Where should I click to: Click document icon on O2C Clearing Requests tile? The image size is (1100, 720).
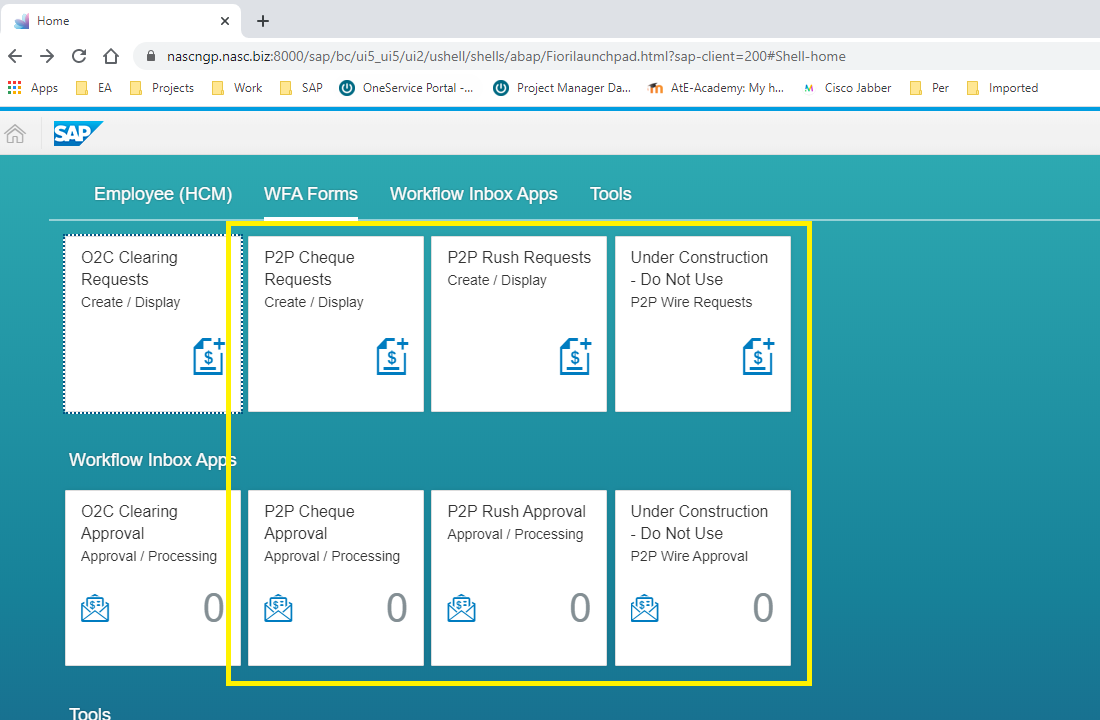point(209,356)
